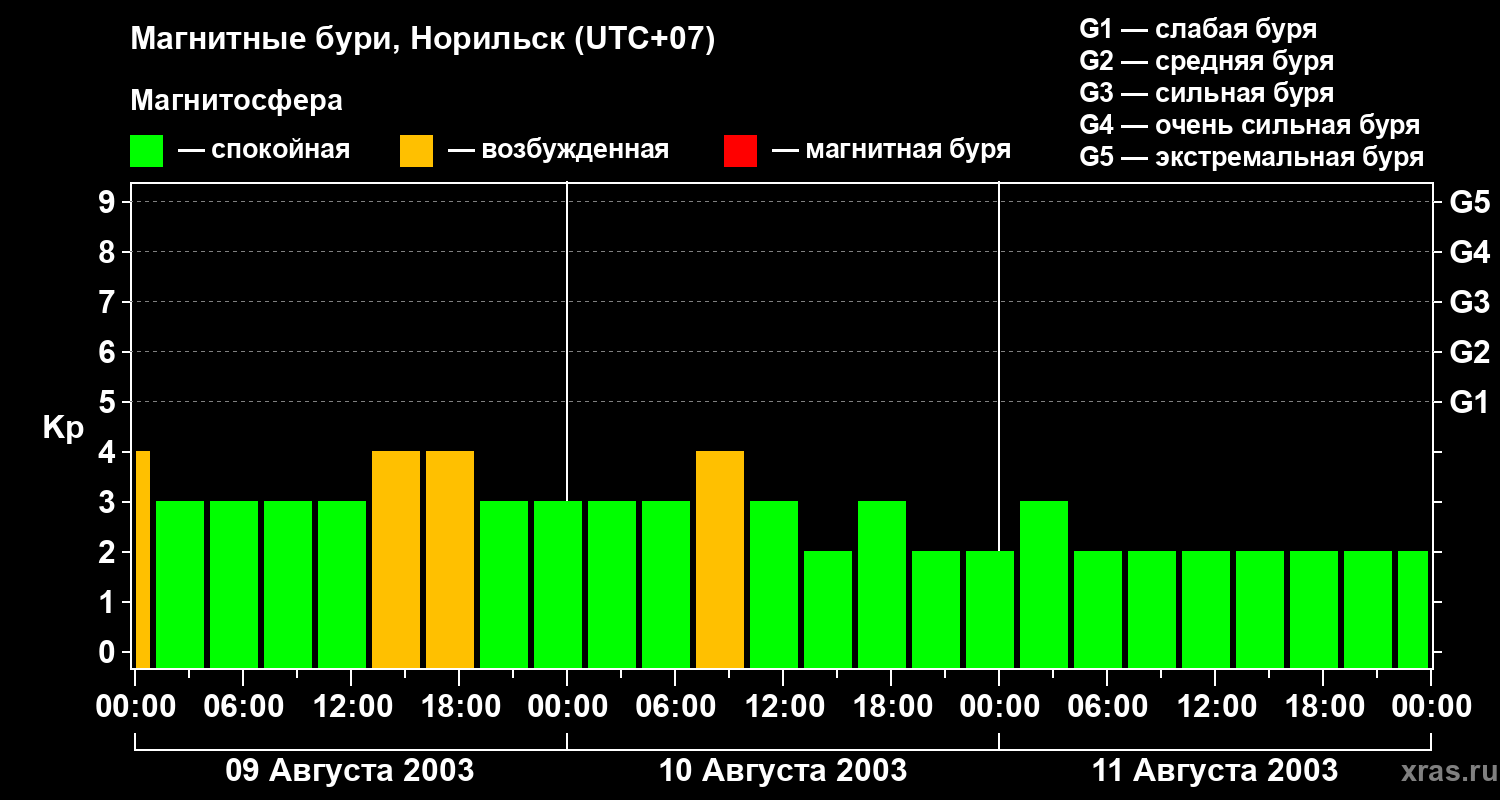
Task: Select the 'G5 — экстремальная буря' legend line
Action: [1251, 157]
